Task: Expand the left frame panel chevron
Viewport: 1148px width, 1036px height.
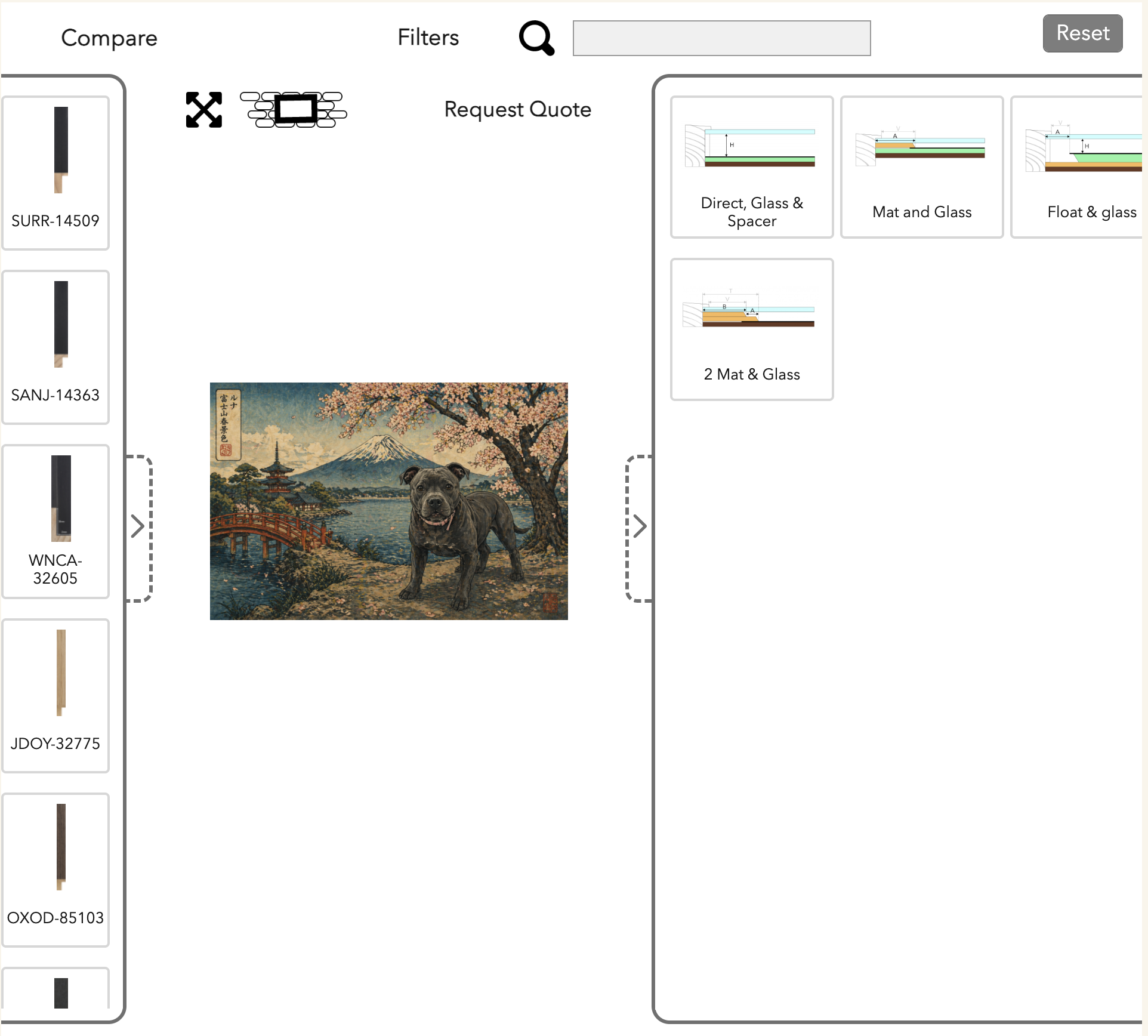Action: click(138, 526)
